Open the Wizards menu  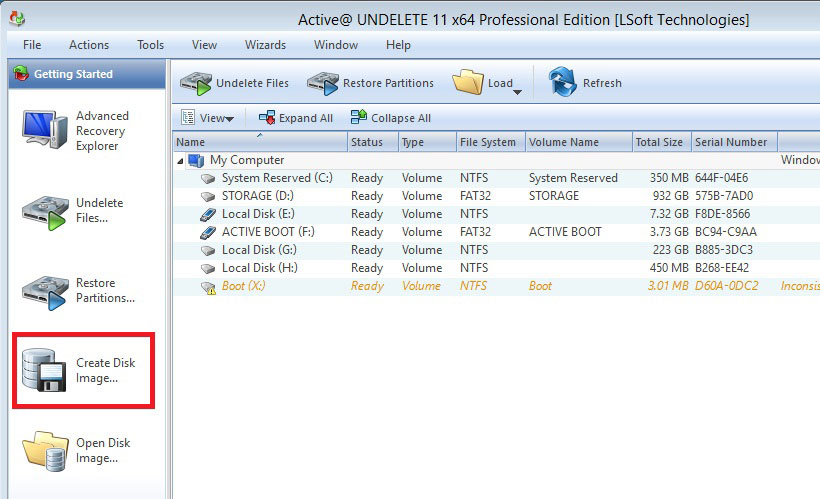click(266, 45)
